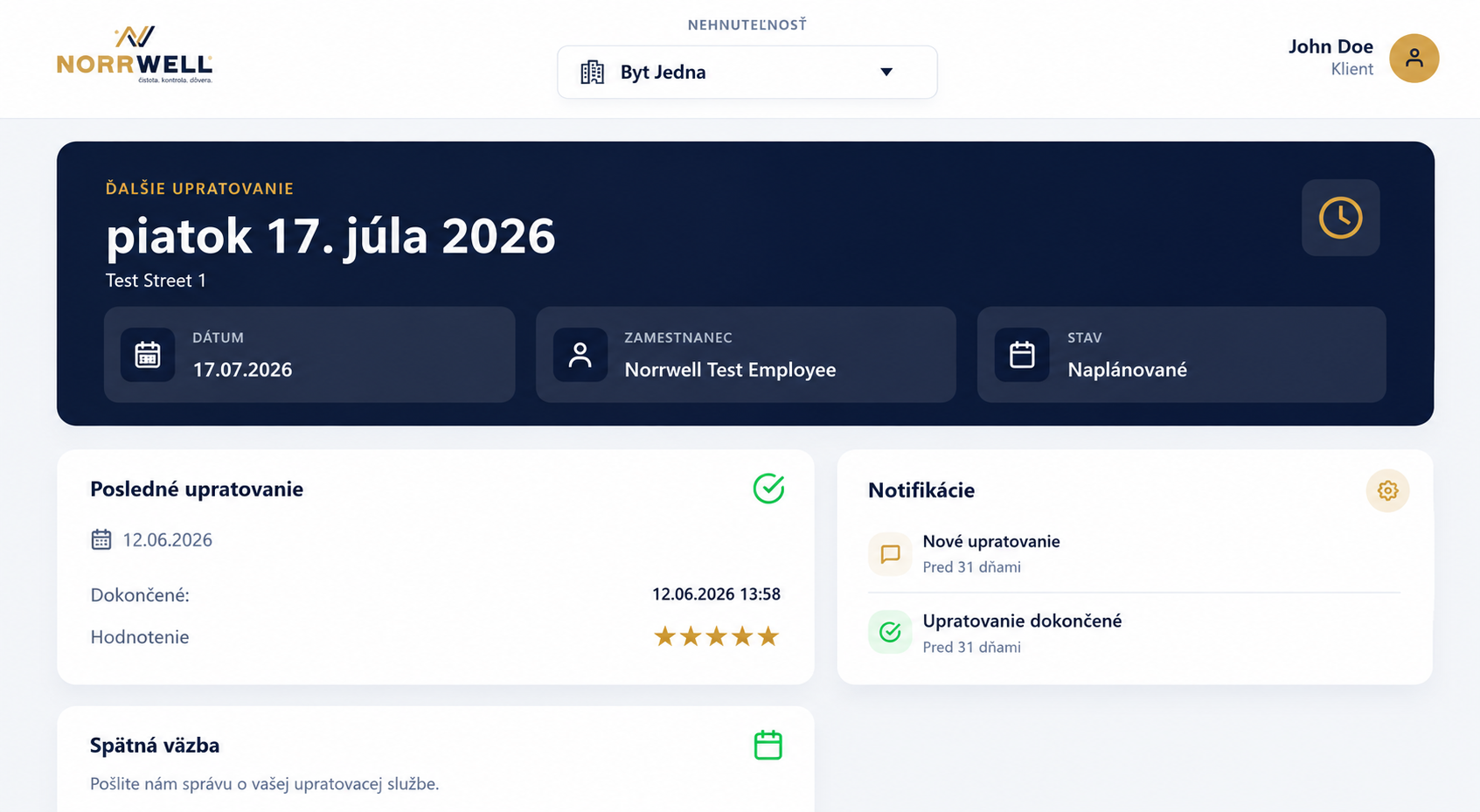
Task: Click the Notifikácie heading
Action: click(x=921, y=490)
